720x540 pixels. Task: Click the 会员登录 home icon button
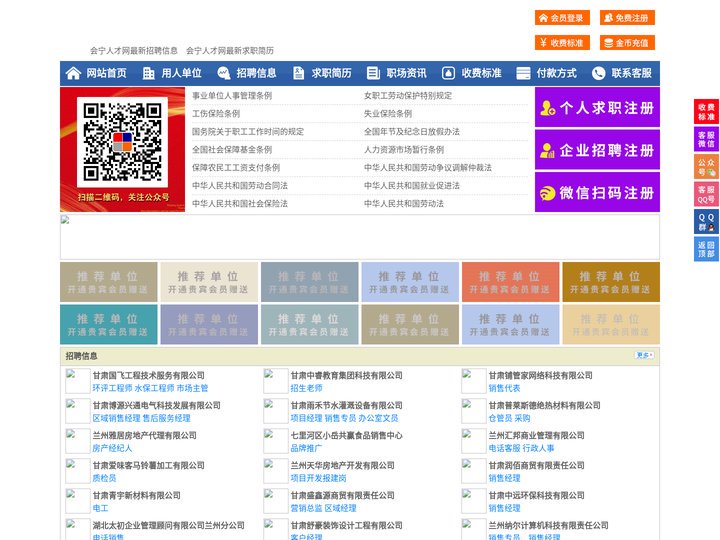[x=562, y=18]
